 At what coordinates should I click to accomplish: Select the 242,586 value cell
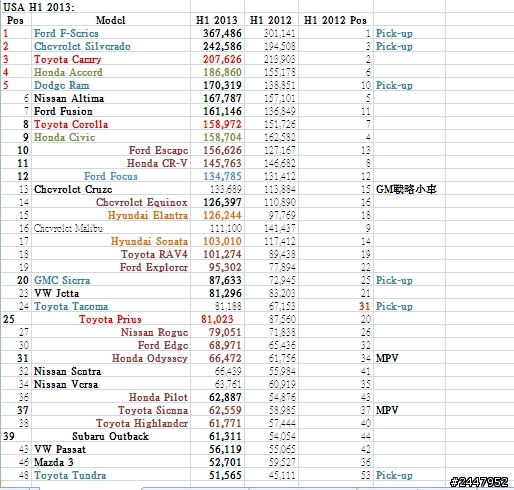click(x=222, y=46)
